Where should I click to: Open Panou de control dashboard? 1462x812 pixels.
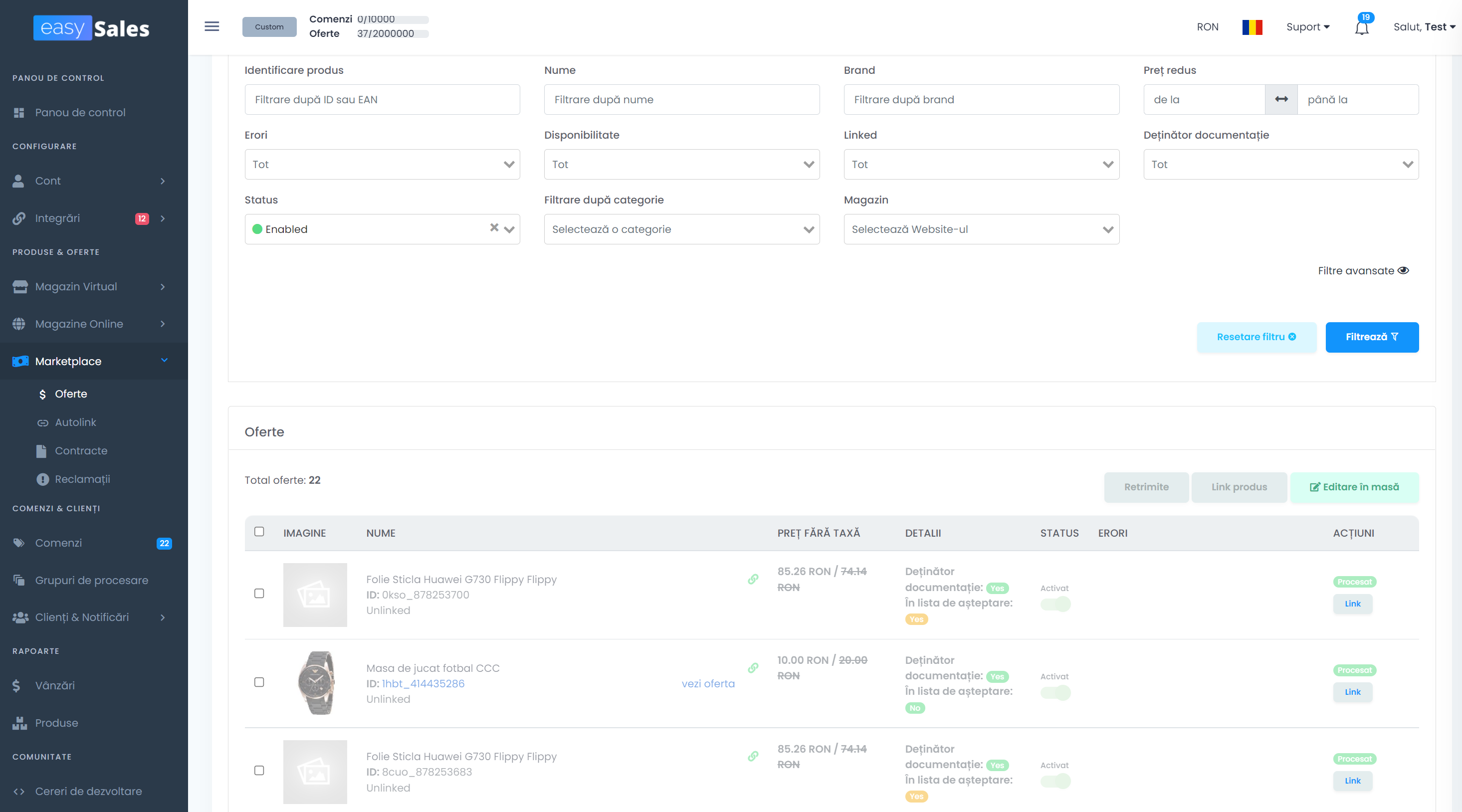click(80, 112)
